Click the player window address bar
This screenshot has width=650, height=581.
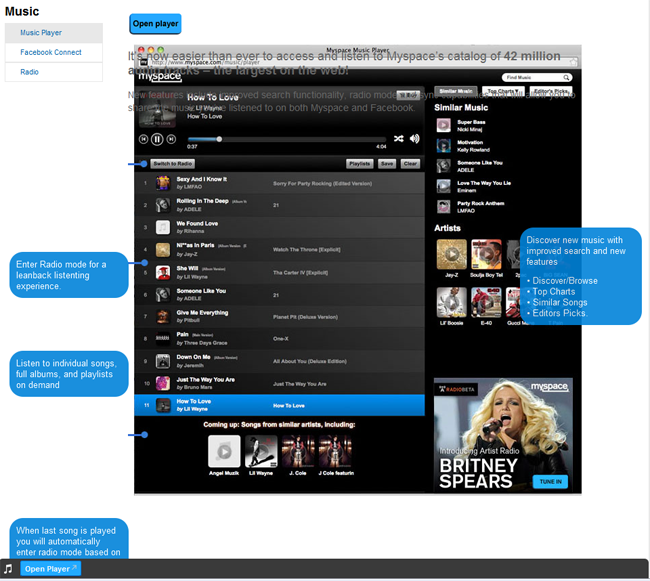(x=359, y=62)
